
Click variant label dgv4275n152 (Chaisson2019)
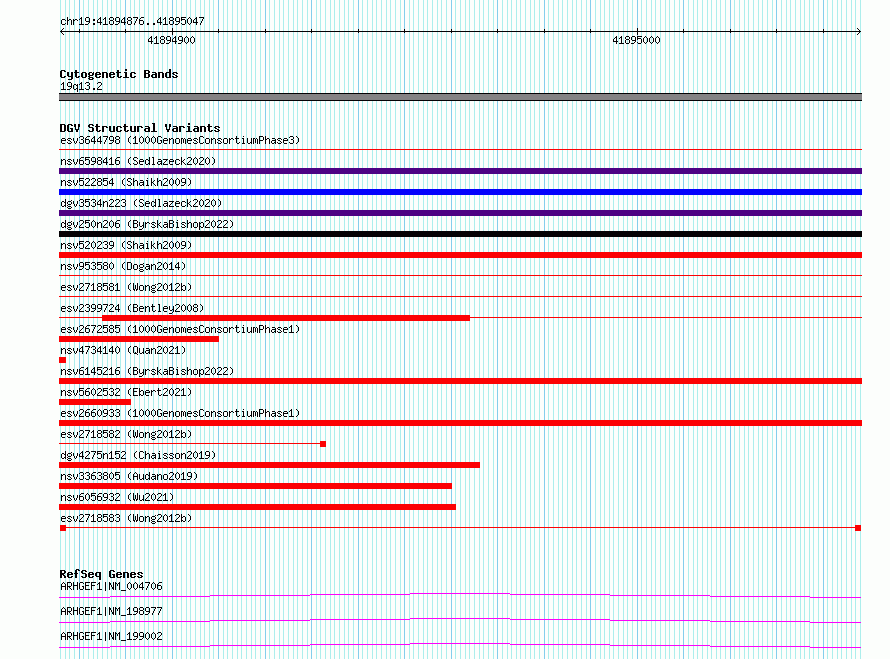138,455
